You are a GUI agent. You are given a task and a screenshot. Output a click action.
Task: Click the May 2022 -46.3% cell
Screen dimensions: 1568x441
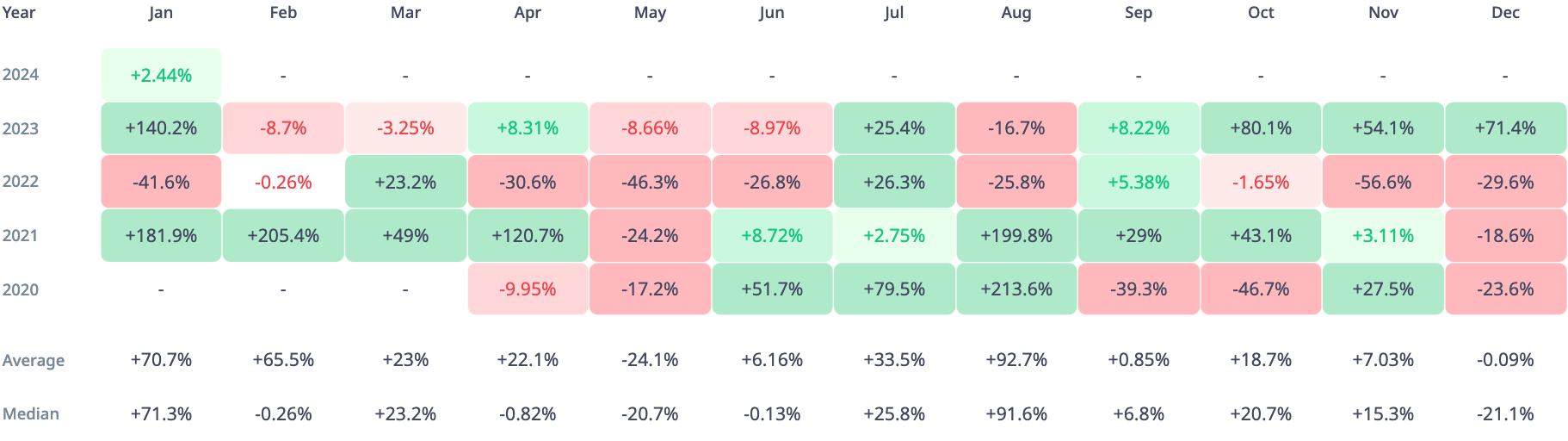pyautogui.click(x=650, y=182)
